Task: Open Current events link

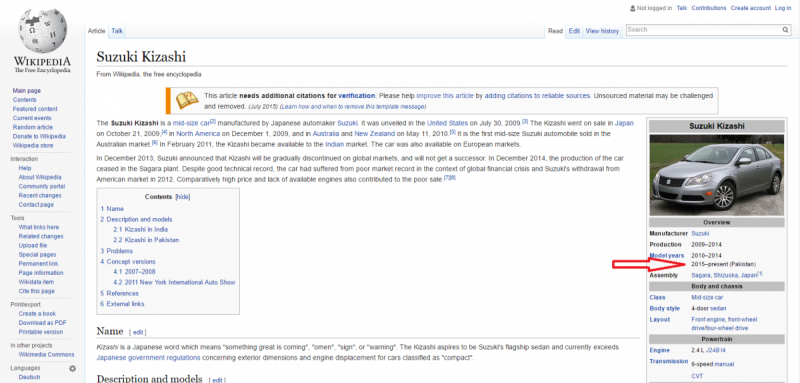Action: [32, 118]
